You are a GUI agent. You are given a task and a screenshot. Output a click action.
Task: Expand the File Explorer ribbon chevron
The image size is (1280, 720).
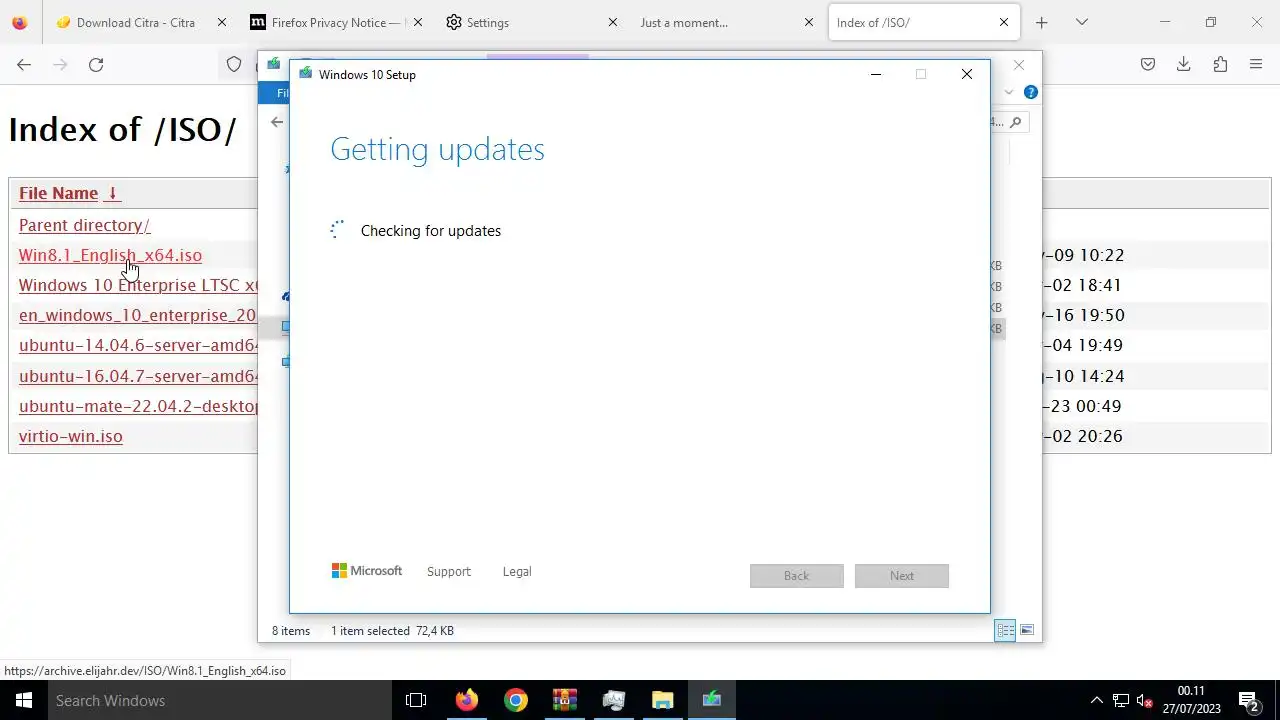[x=1009, y=92]
